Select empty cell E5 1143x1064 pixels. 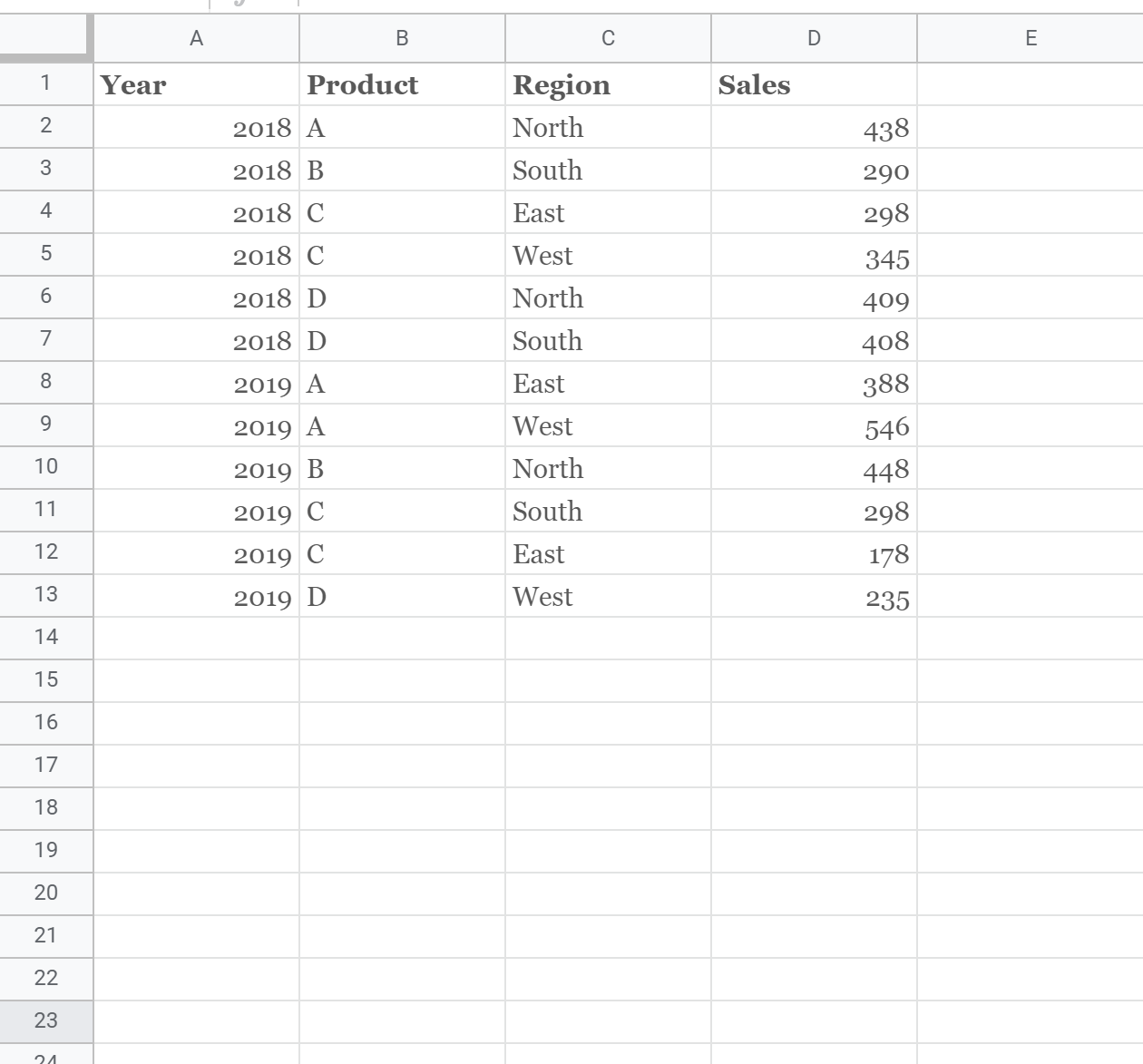[1030, 256]
